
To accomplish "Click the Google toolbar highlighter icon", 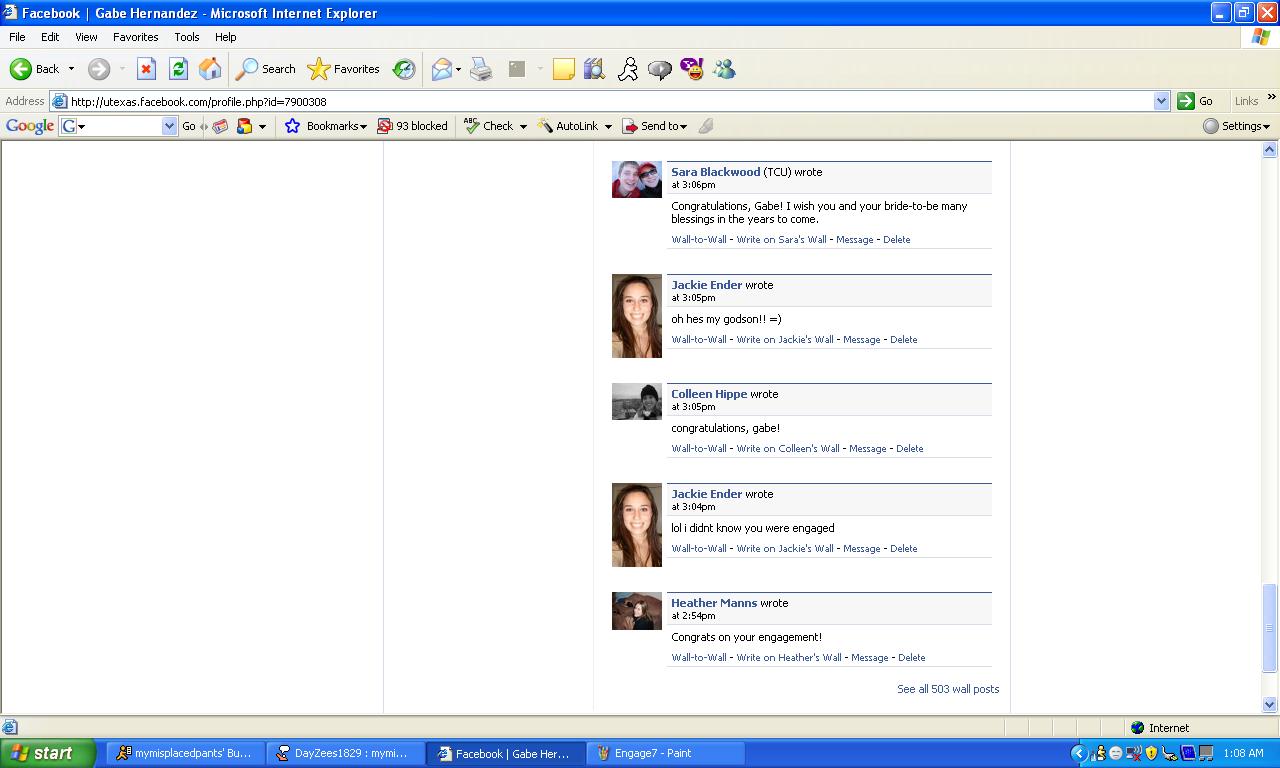I will tap(706, 126).
